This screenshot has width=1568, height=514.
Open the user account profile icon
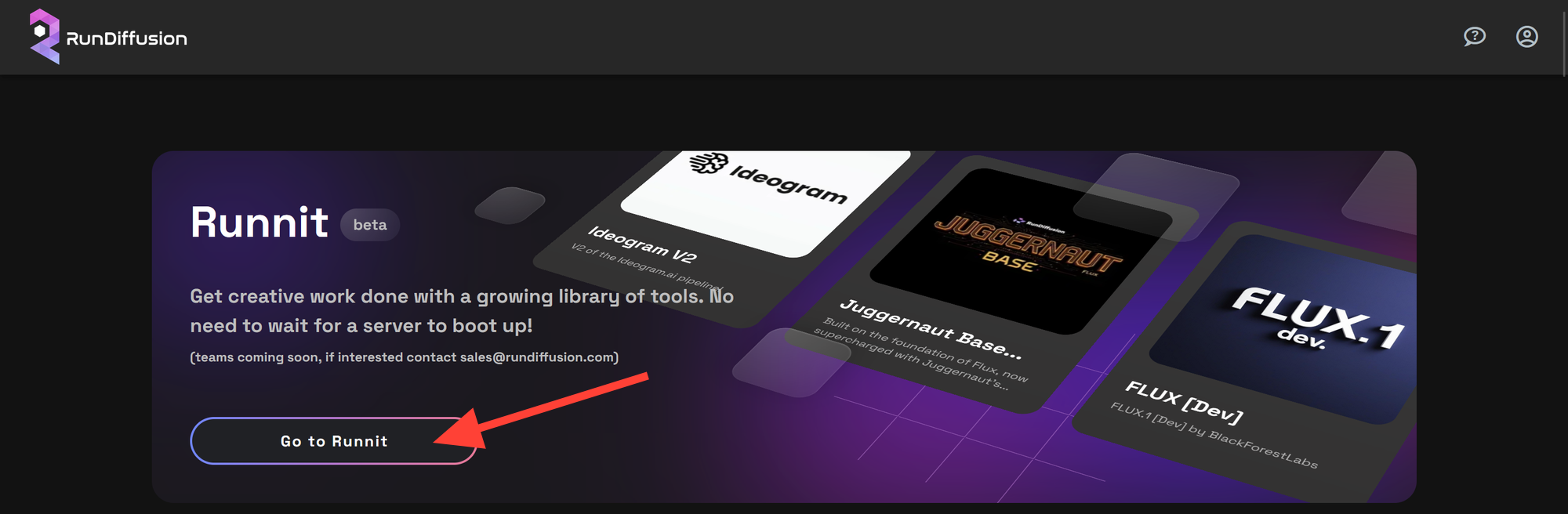click(1526, 37)
